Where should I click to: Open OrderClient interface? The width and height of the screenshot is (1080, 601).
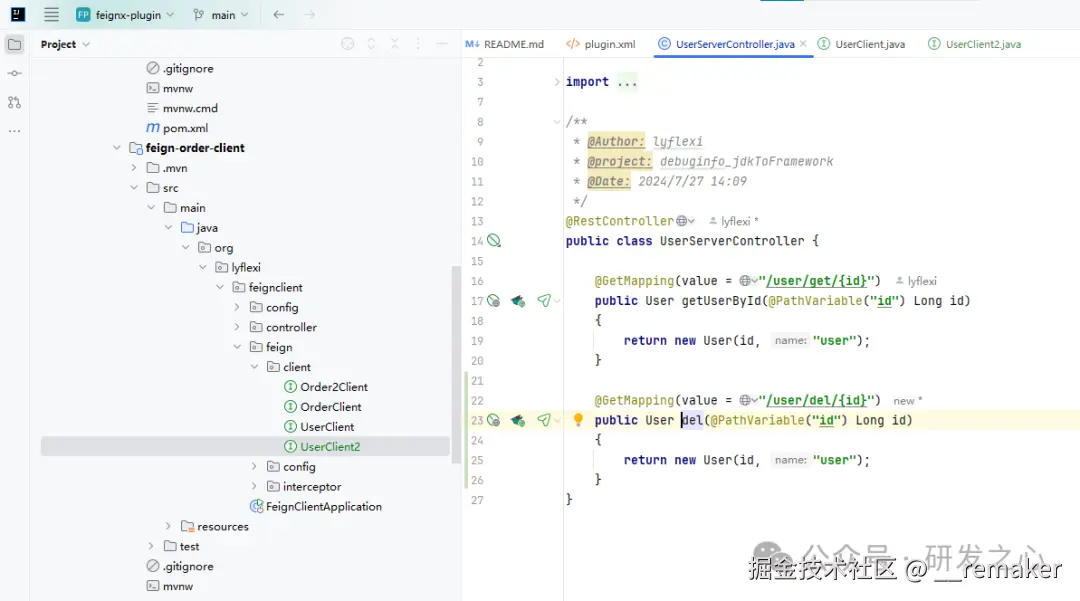click(x=322, y=407)
